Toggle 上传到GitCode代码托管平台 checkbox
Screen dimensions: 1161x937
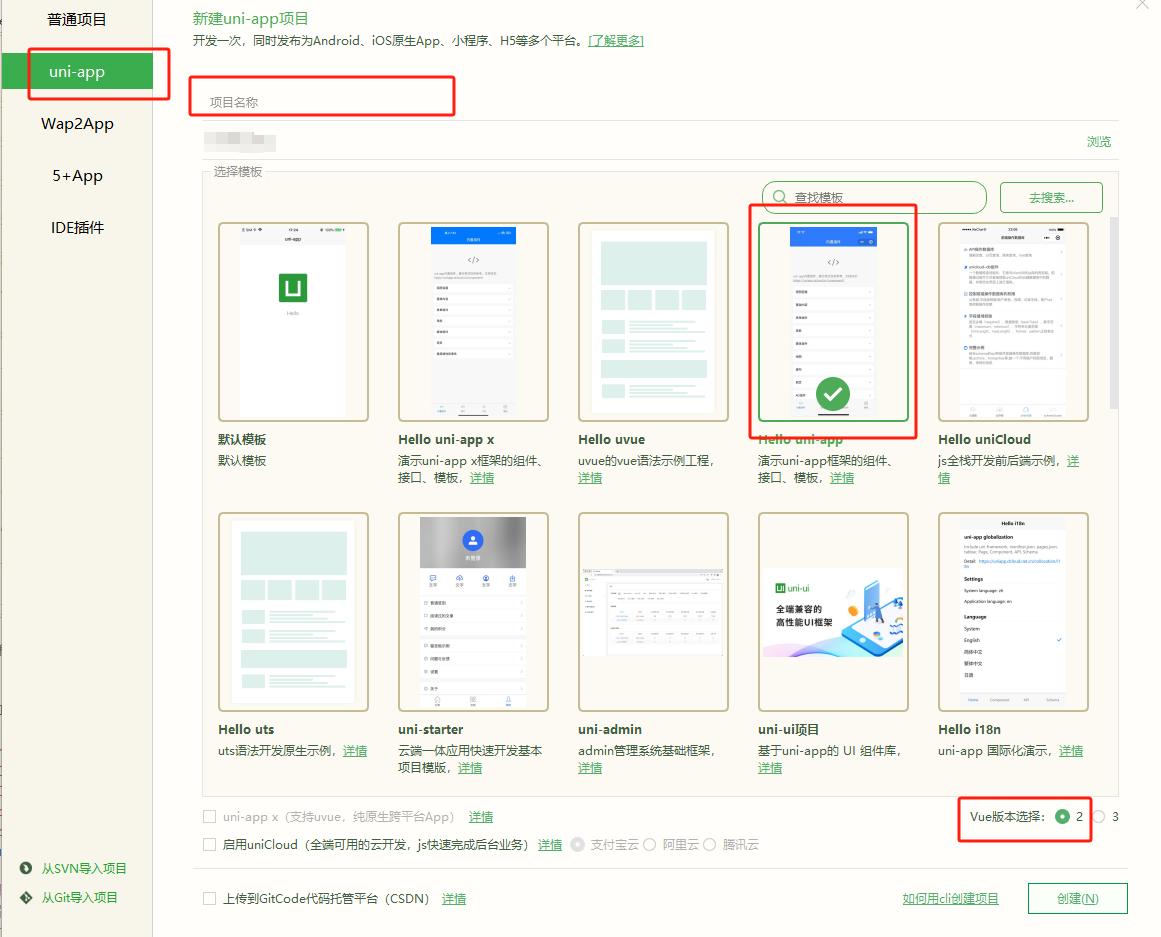[x=210, y=898]
